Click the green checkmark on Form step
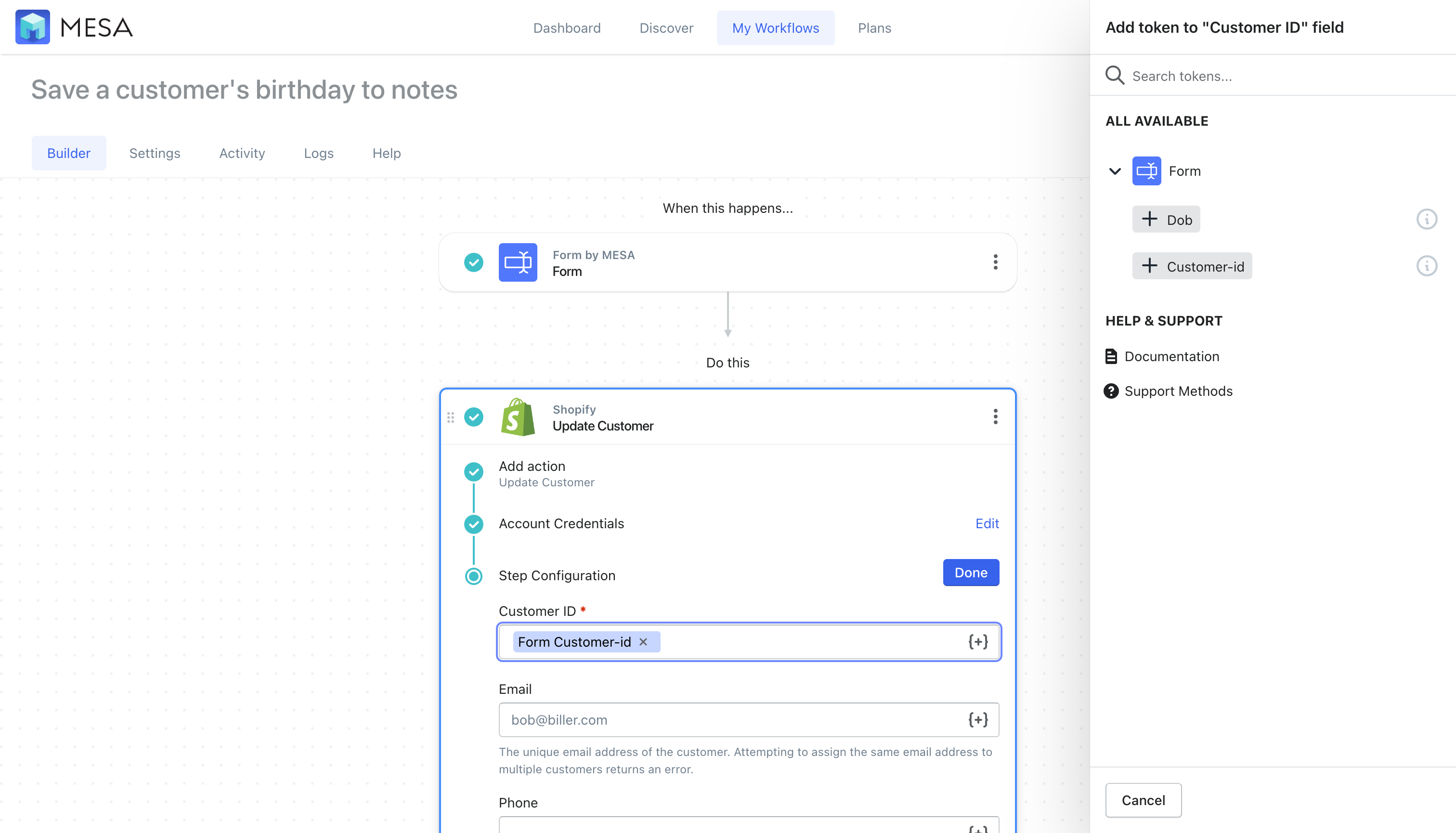This screenshot has height=833, width=1456. coord(474,262)
